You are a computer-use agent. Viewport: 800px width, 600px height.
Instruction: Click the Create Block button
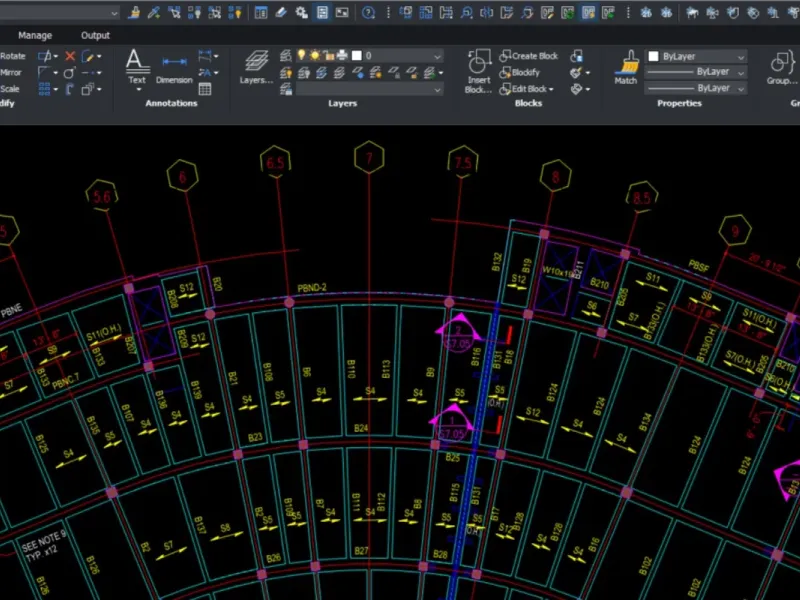click(528, 56)
